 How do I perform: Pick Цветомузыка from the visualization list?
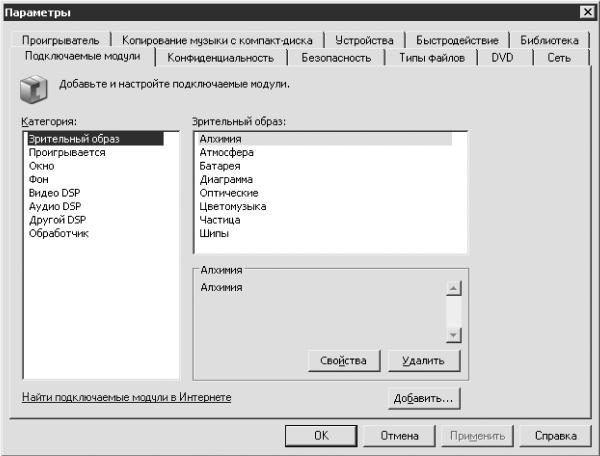pyautogui.click(x=234, y=206)
